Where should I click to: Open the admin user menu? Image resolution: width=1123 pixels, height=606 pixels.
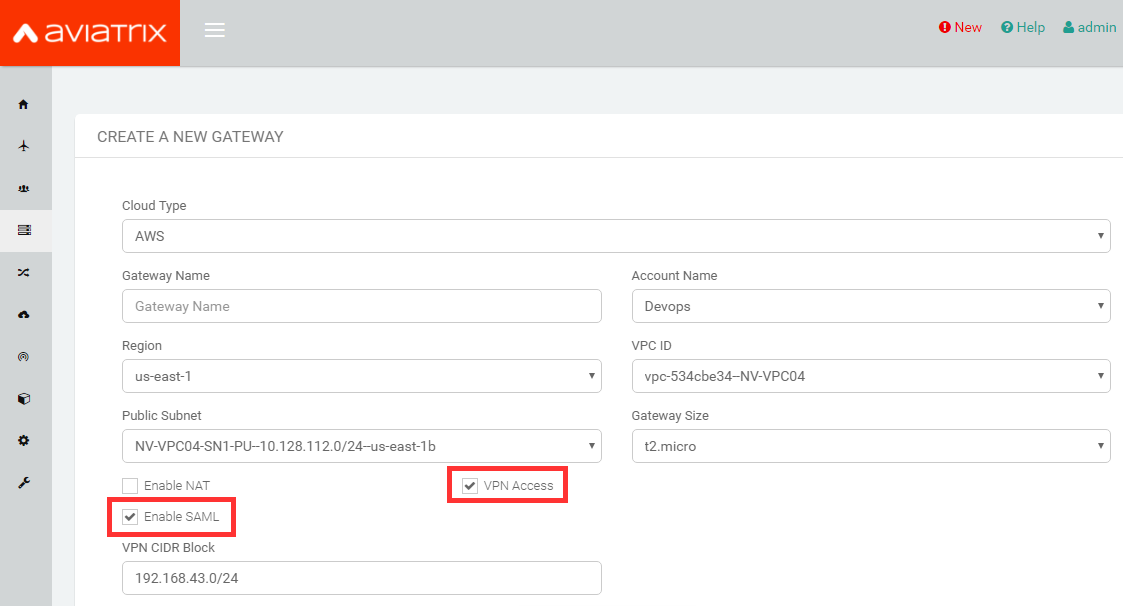tap(1089, 28)
